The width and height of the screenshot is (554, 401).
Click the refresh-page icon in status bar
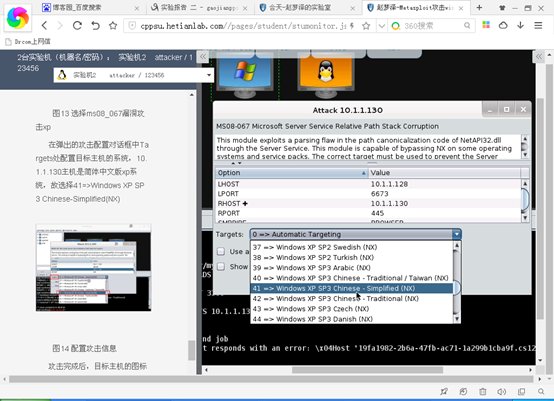pos(463,391)
